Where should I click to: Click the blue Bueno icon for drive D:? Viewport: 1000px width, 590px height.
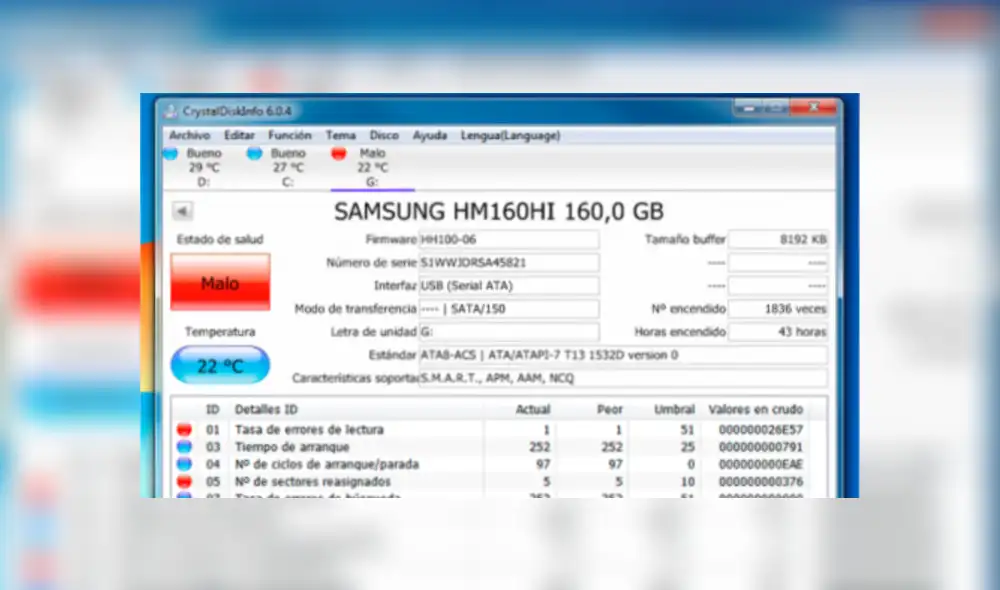172,153
